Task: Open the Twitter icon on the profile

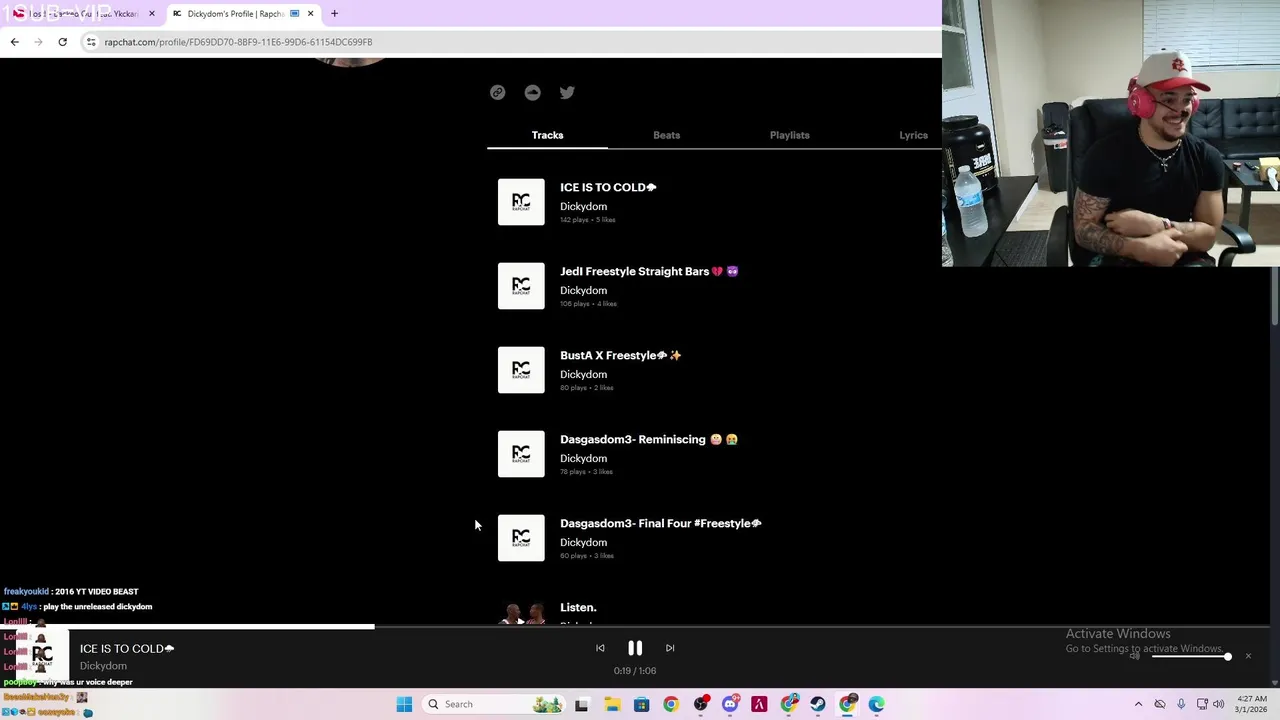Action: [567, 92]
